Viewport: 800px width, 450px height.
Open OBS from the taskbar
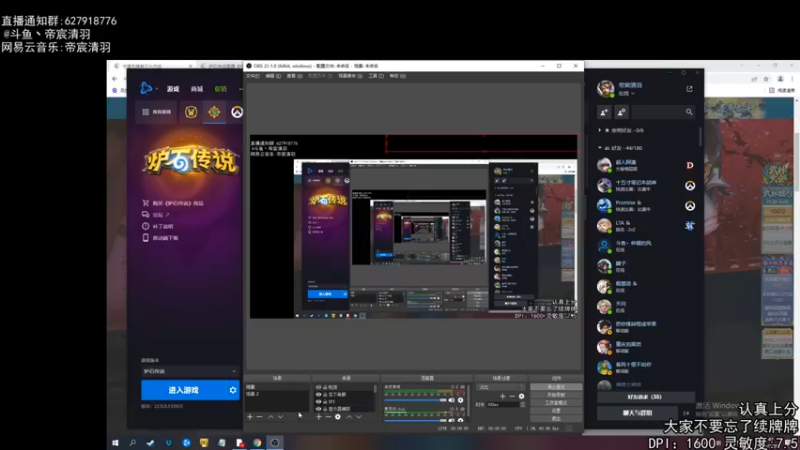(274, 443)
